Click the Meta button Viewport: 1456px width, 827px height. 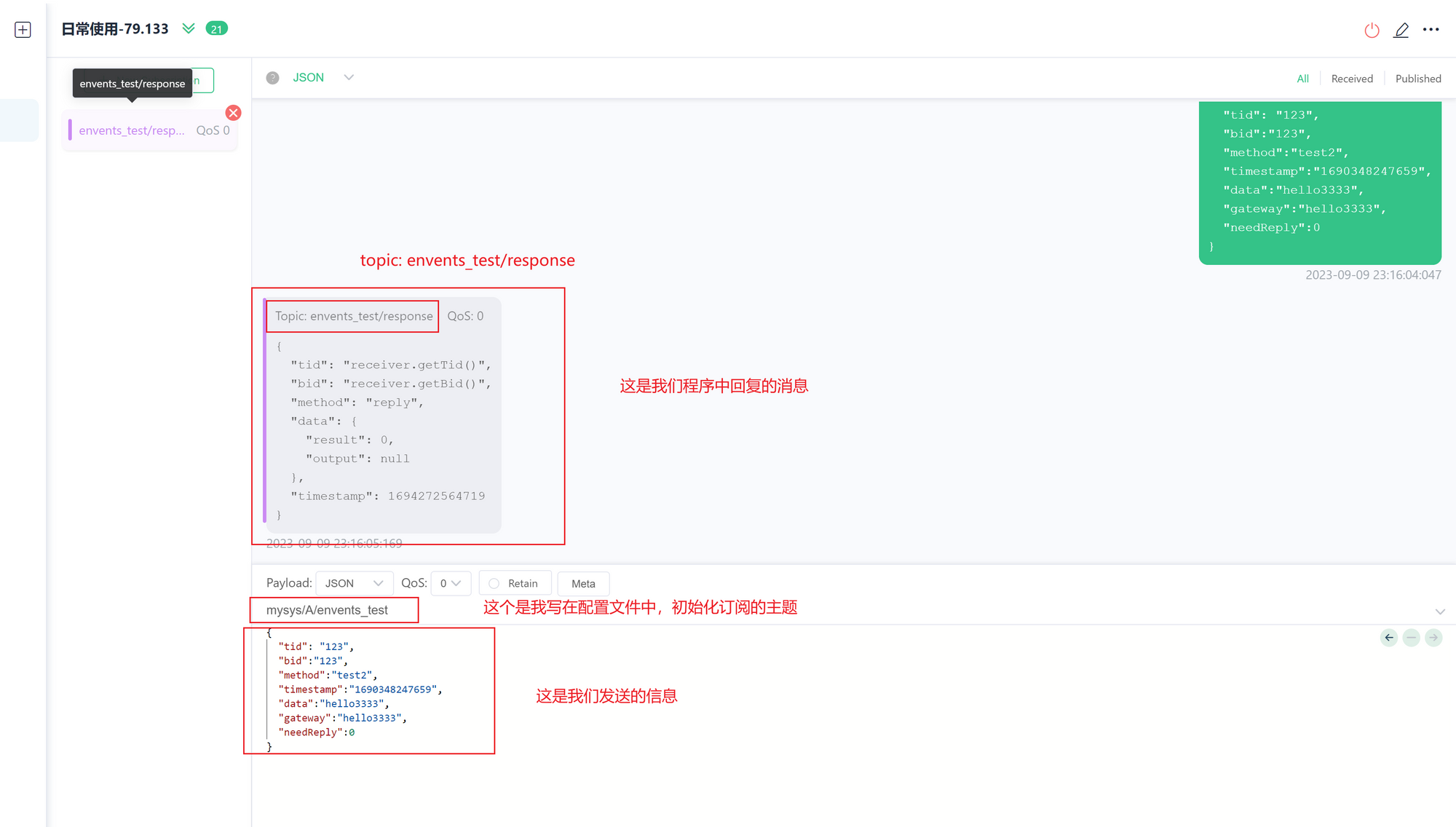click(x=582, y=584)
